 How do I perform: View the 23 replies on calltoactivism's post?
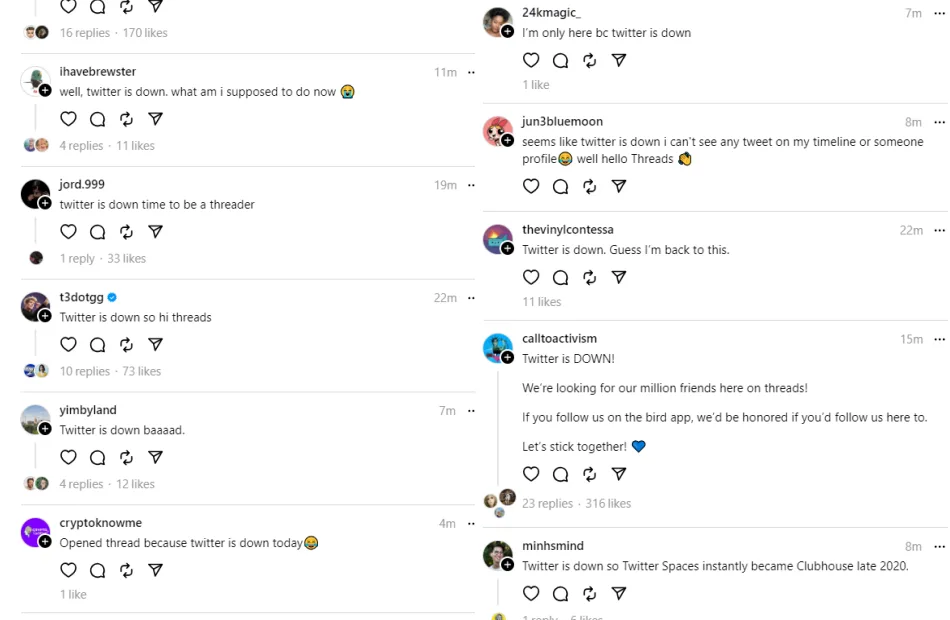pyautogui.click(x=548, y=504)
